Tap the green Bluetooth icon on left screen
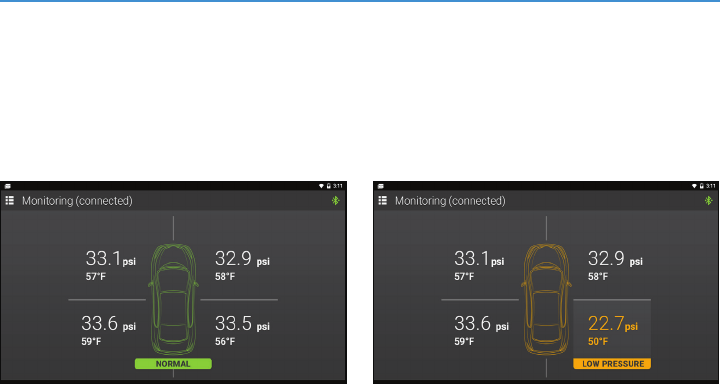The width and height of the screenshot is (720, 384). coord(336,200)
